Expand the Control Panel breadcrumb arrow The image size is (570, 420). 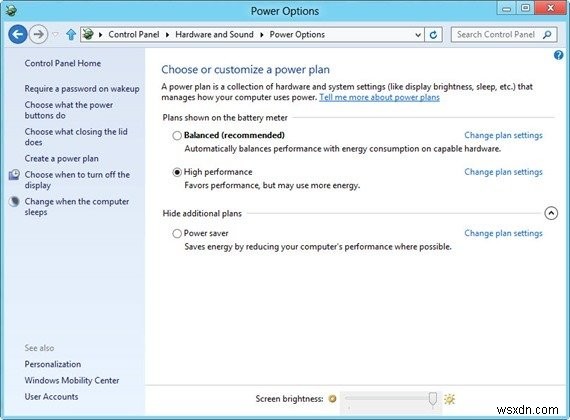(x=167, y=35)
